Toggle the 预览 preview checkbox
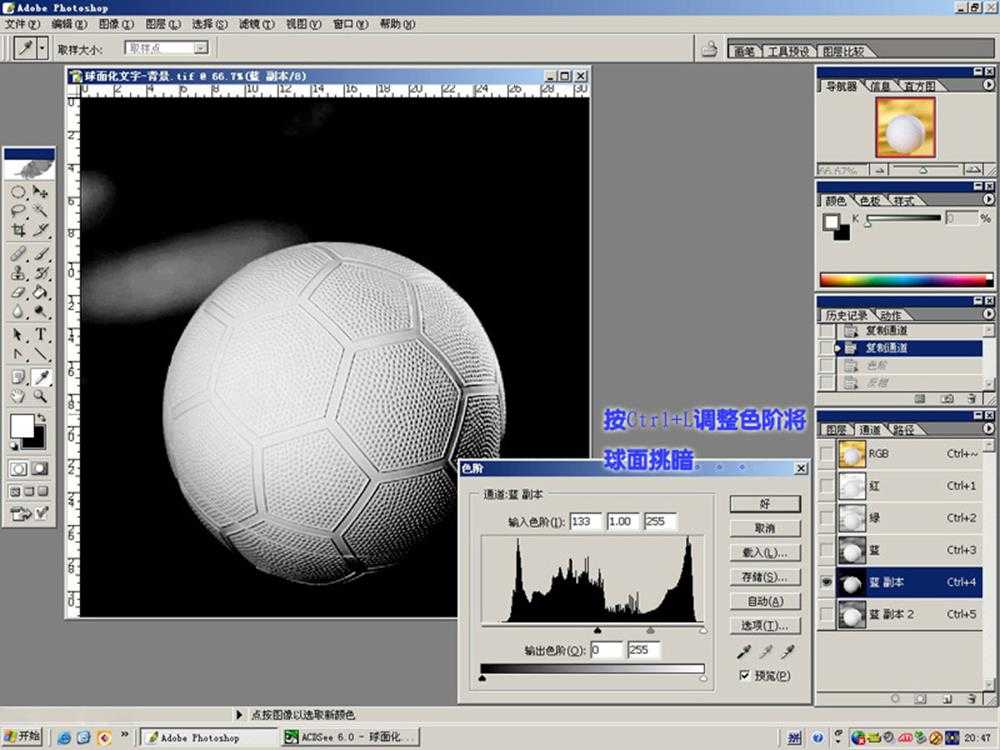The height and width of the screenshot is (750, 1000). (744, 676)
